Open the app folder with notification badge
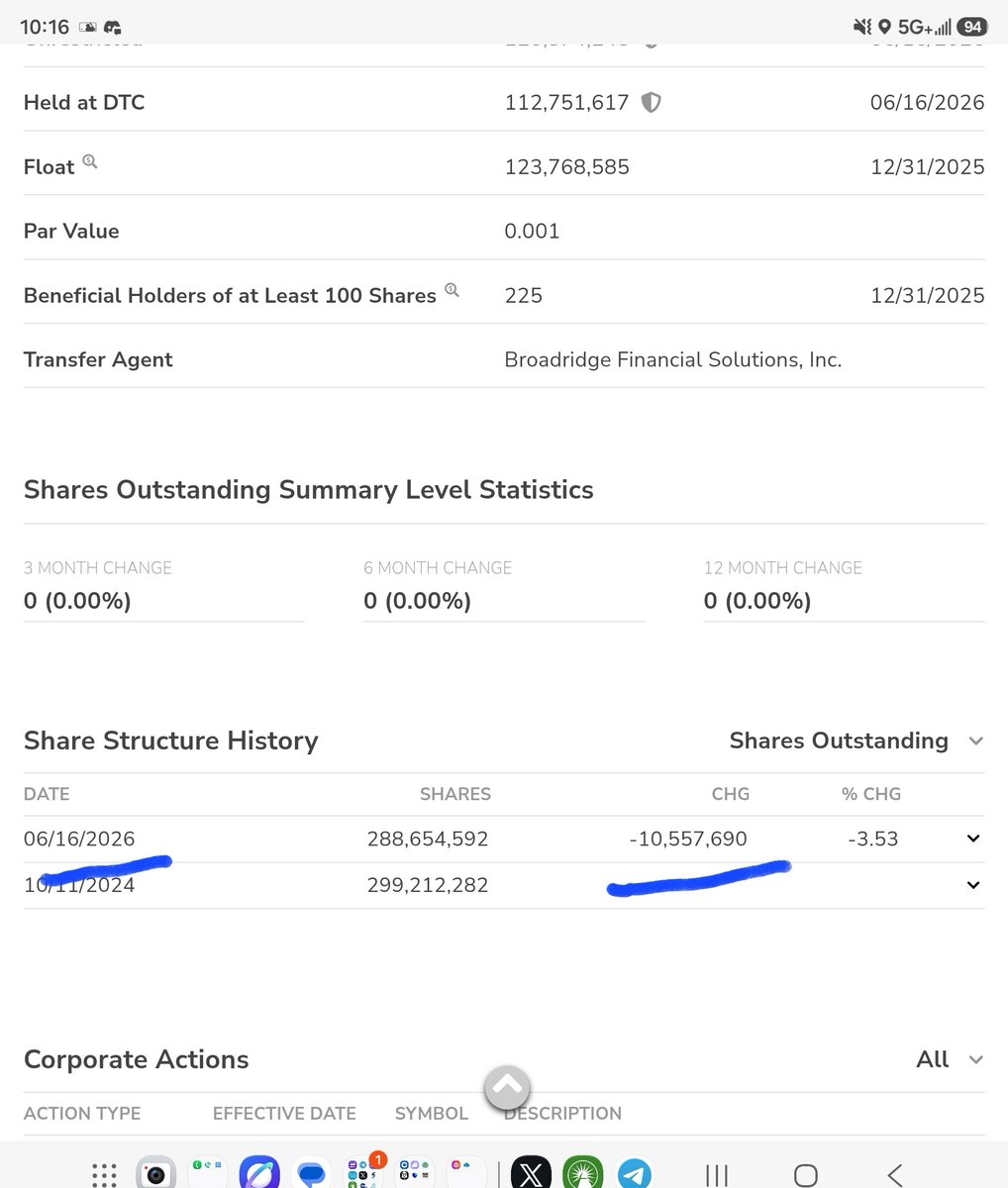1008x1188 pixels. [x=365, y=1172]
